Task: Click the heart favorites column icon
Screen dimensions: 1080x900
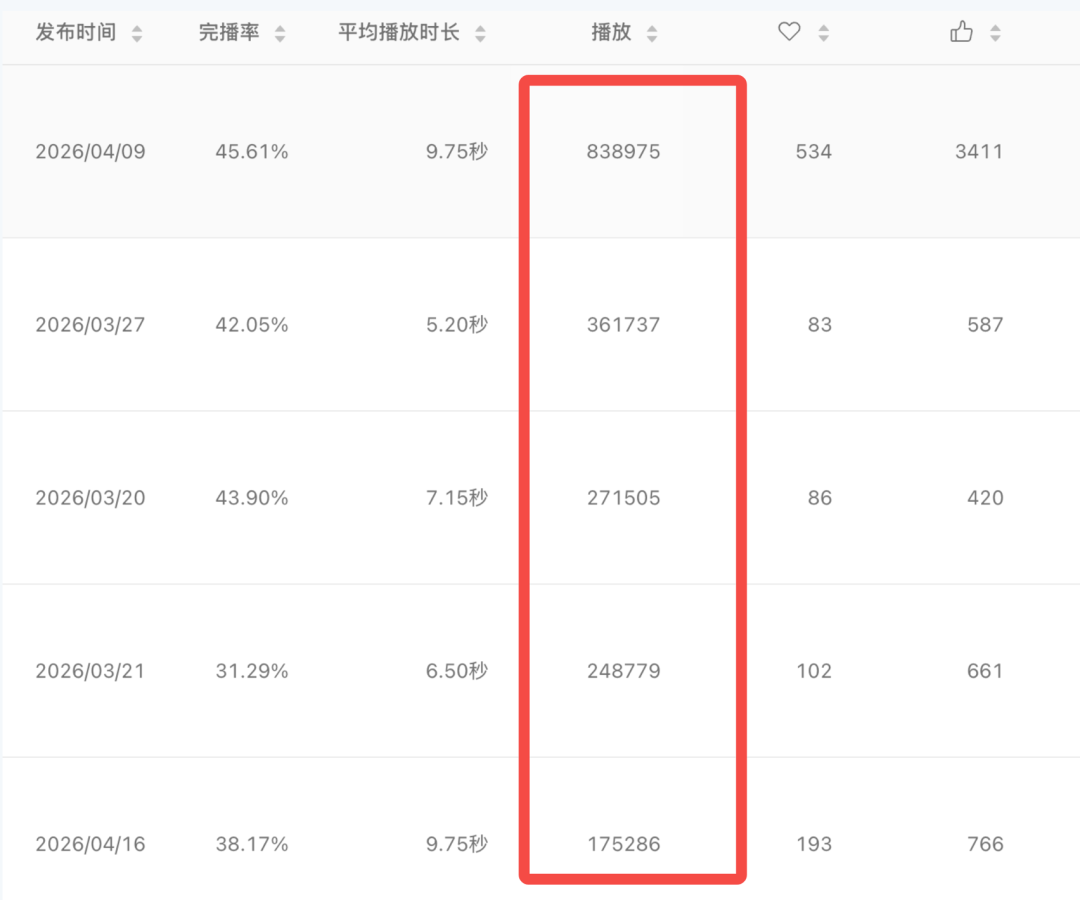Action: pos(789,31)
